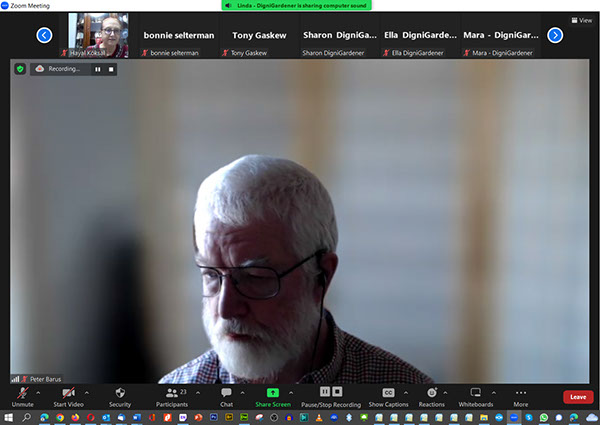Select Hayal Koksal's video thumbnail
This screenshot has height=425, width=600.
(x=98, y=35)
